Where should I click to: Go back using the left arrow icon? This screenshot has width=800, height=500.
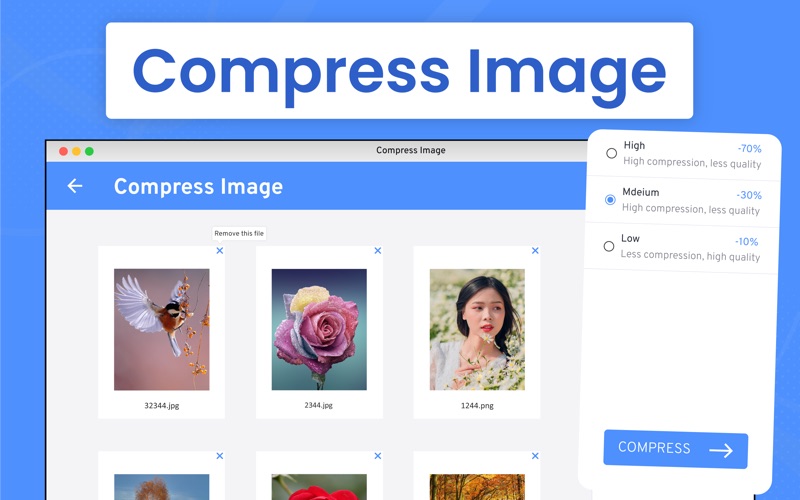(x=75, y=186)
